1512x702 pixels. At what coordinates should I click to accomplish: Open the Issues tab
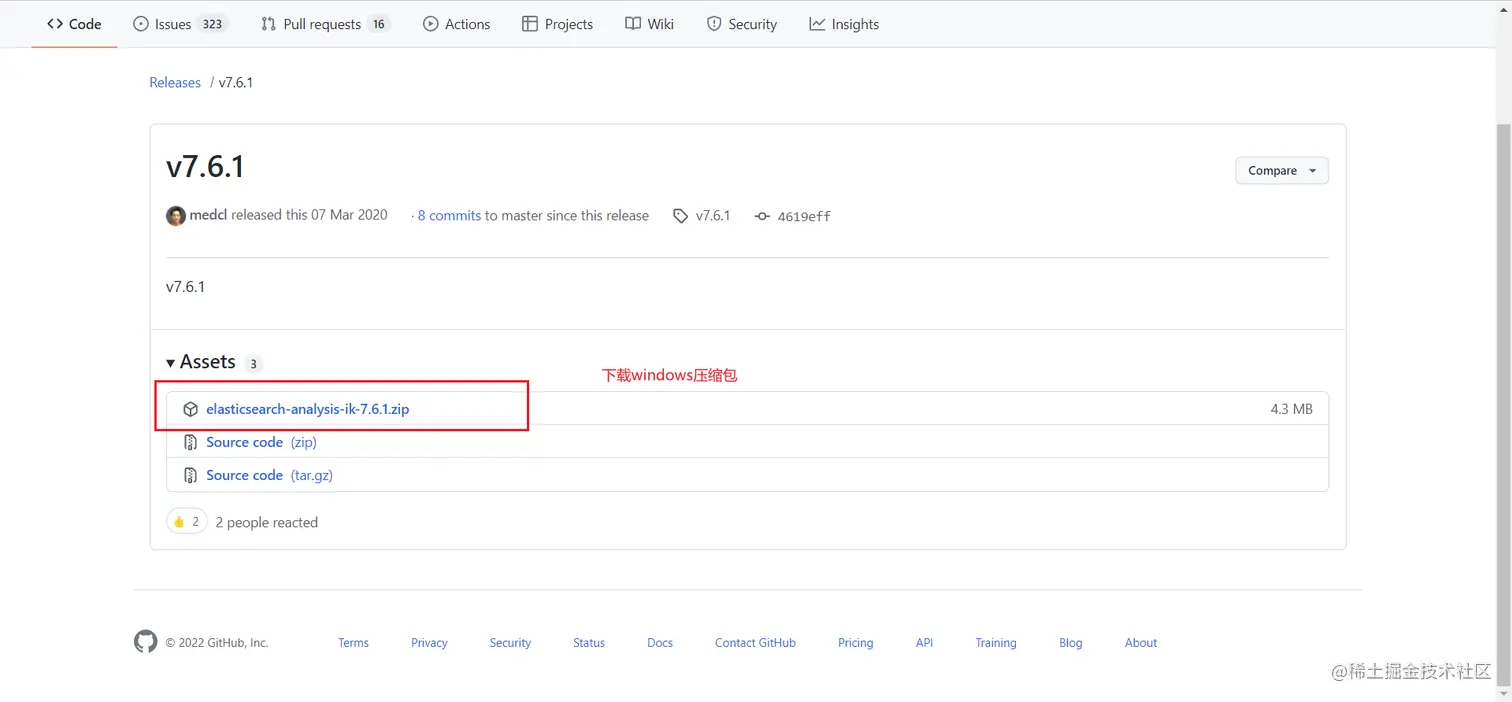pos(180,24)
